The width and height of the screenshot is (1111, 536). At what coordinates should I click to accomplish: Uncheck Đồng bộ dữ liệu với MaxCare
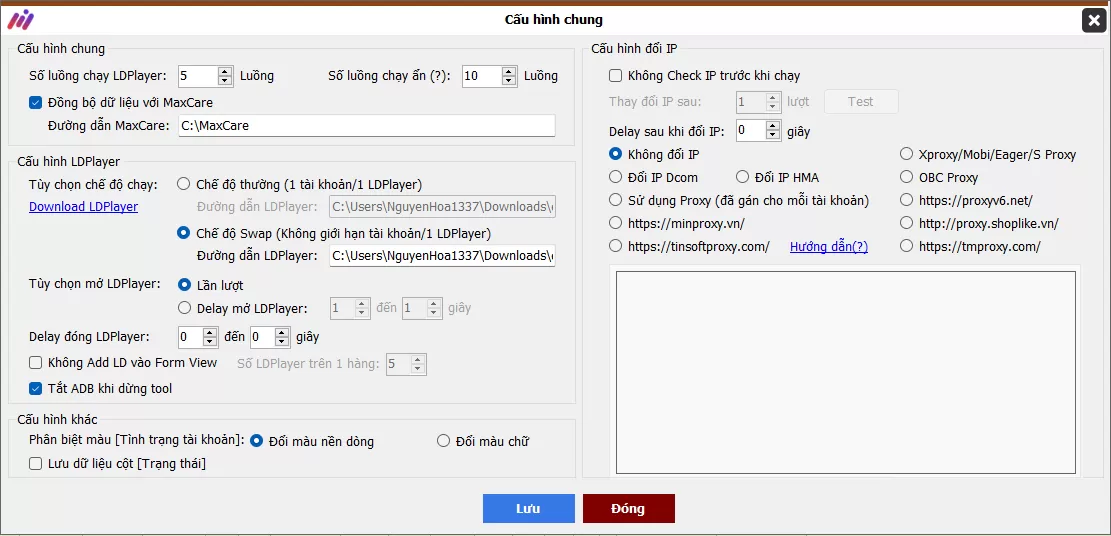[36, 102]
